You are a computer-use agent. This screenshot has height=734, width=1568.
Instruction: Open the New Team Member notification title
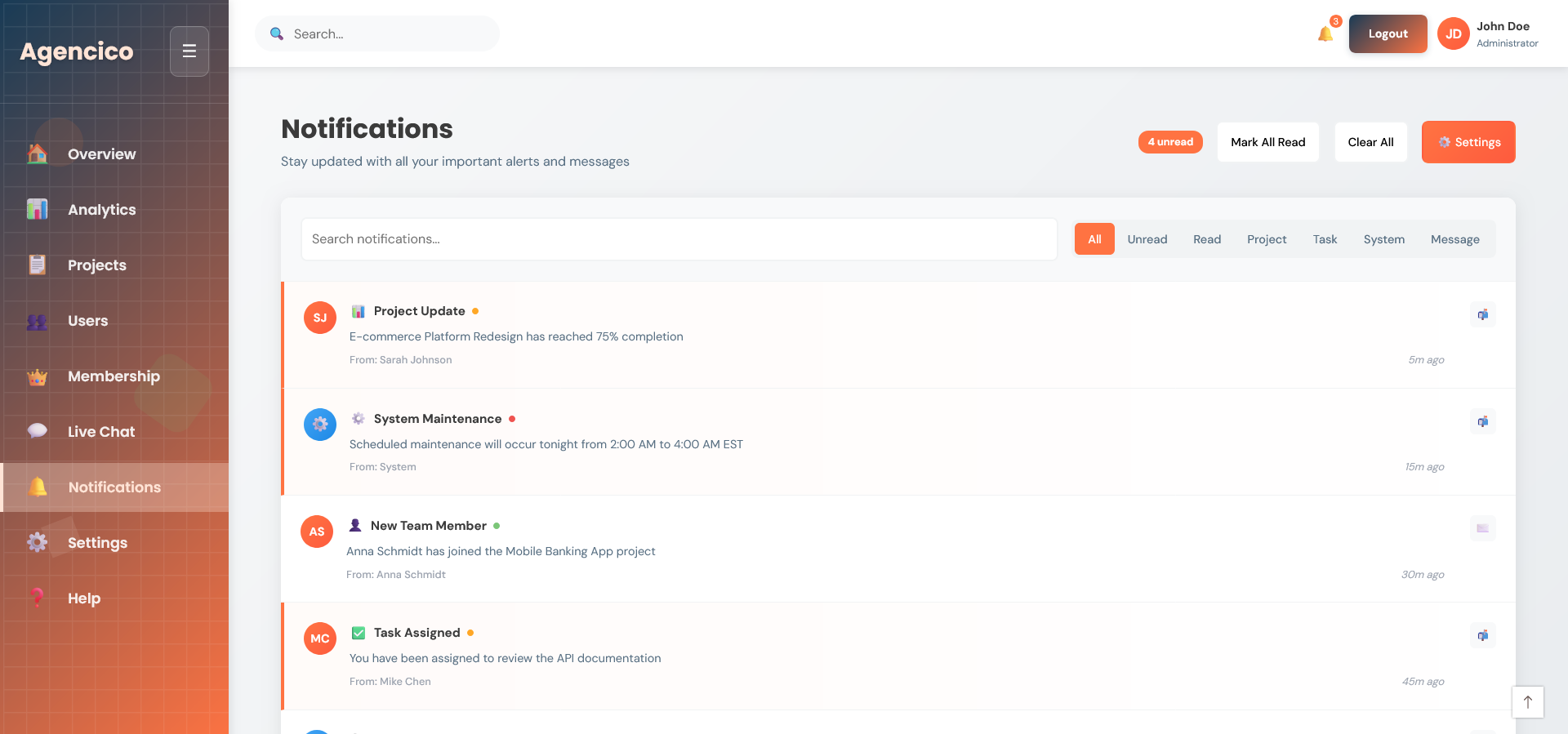pyautogui.click(x=429, y=526)
